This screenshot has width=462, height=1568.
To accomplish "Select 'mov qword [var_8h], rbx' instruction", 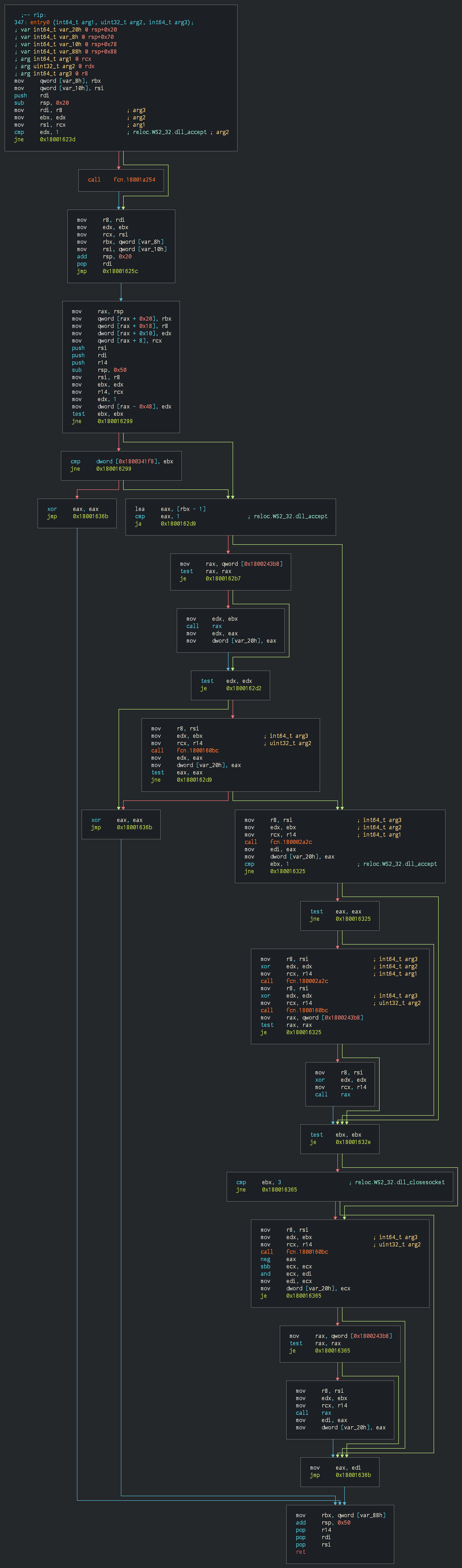I will tap(57, 81).
